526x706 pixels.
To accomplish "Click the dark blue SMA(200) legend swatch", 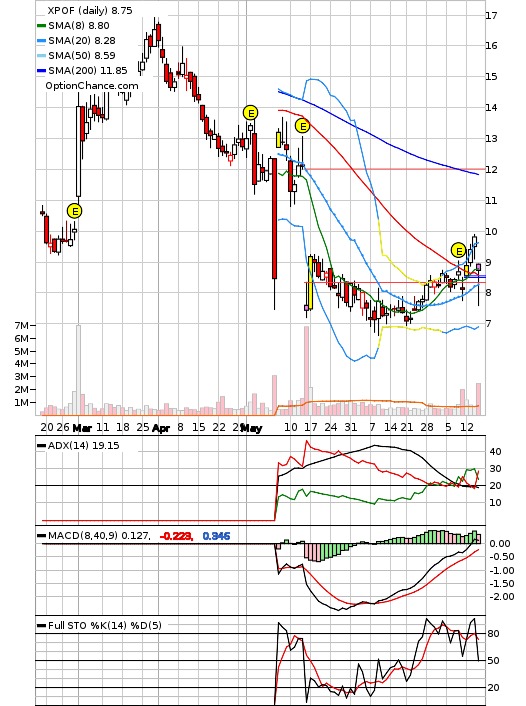I will point(41,71).
